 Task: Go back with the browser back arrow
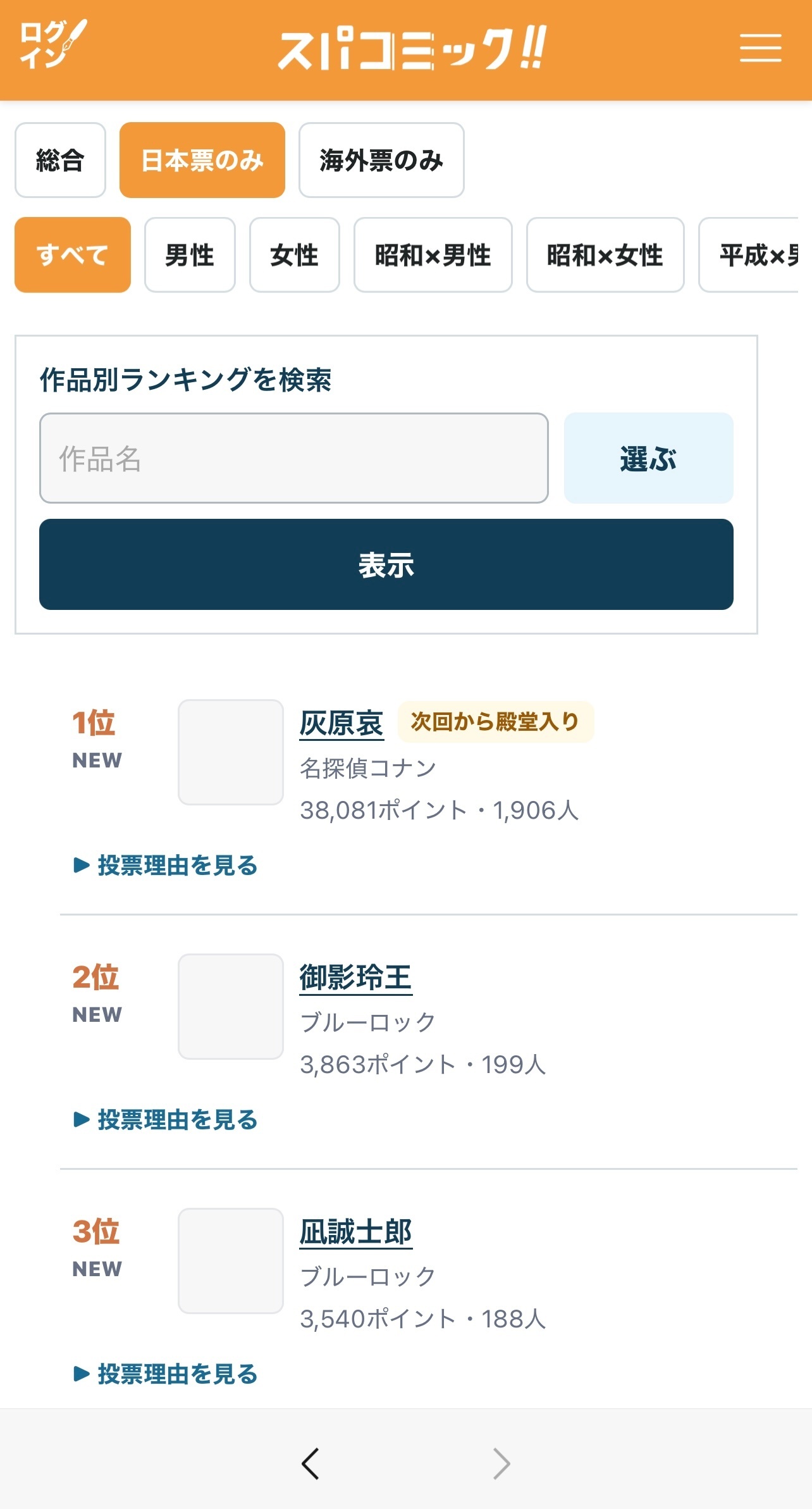pos(310,1463)
